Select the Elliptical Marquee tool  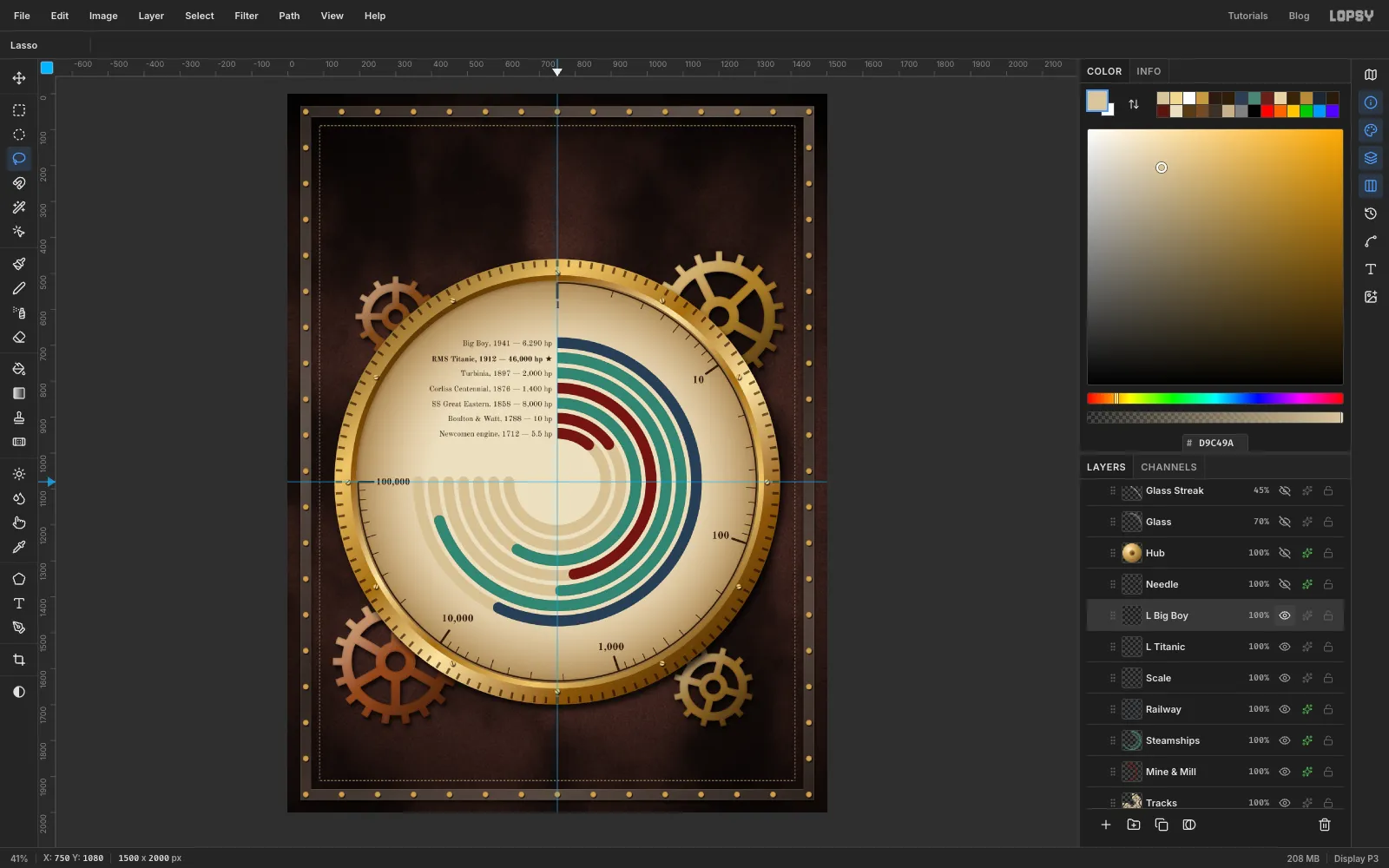point(19,135)
